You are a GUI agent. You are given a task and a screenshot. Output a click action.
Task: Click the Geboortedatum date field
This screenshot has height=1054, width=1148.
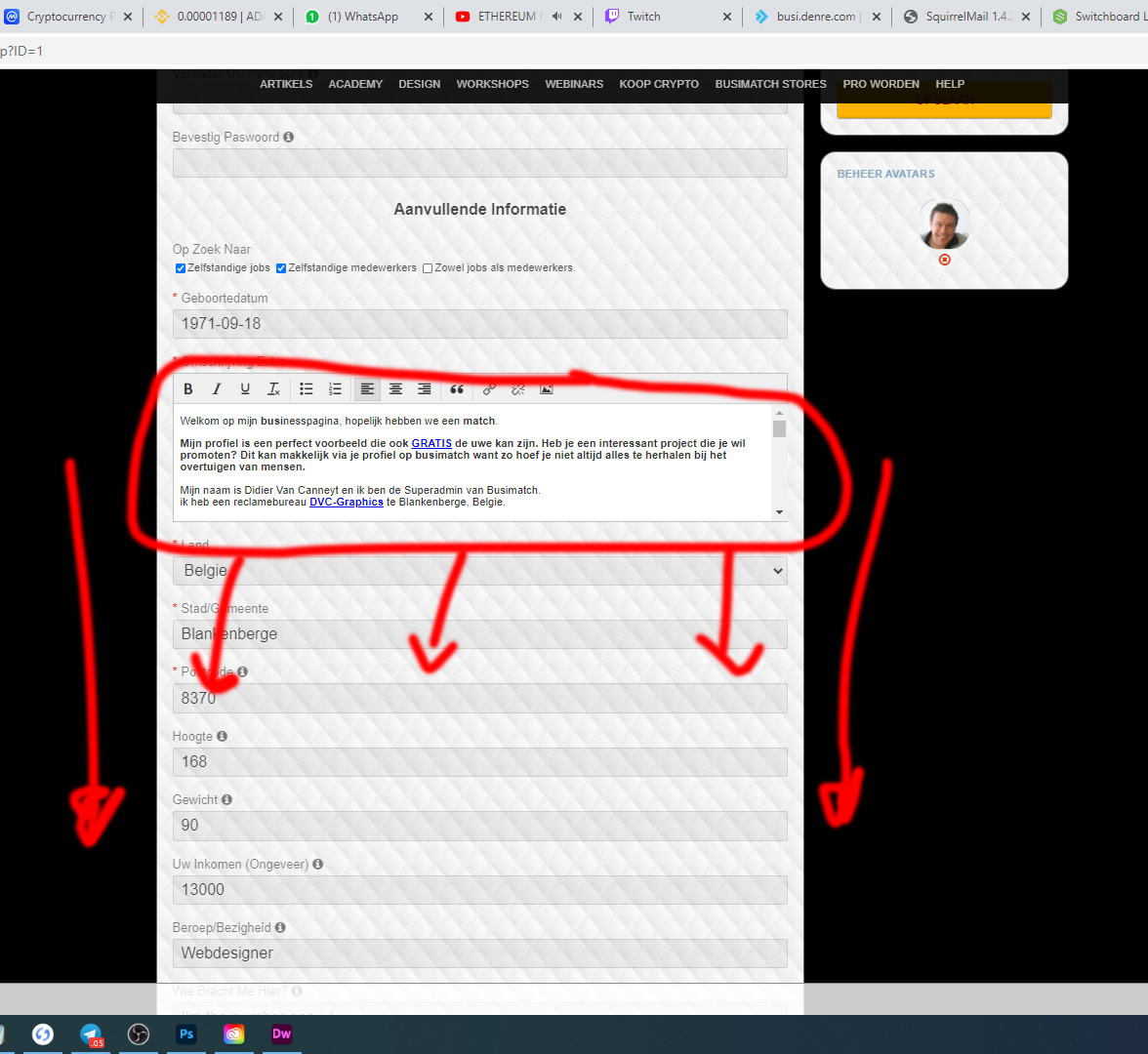tap(479, 324)
